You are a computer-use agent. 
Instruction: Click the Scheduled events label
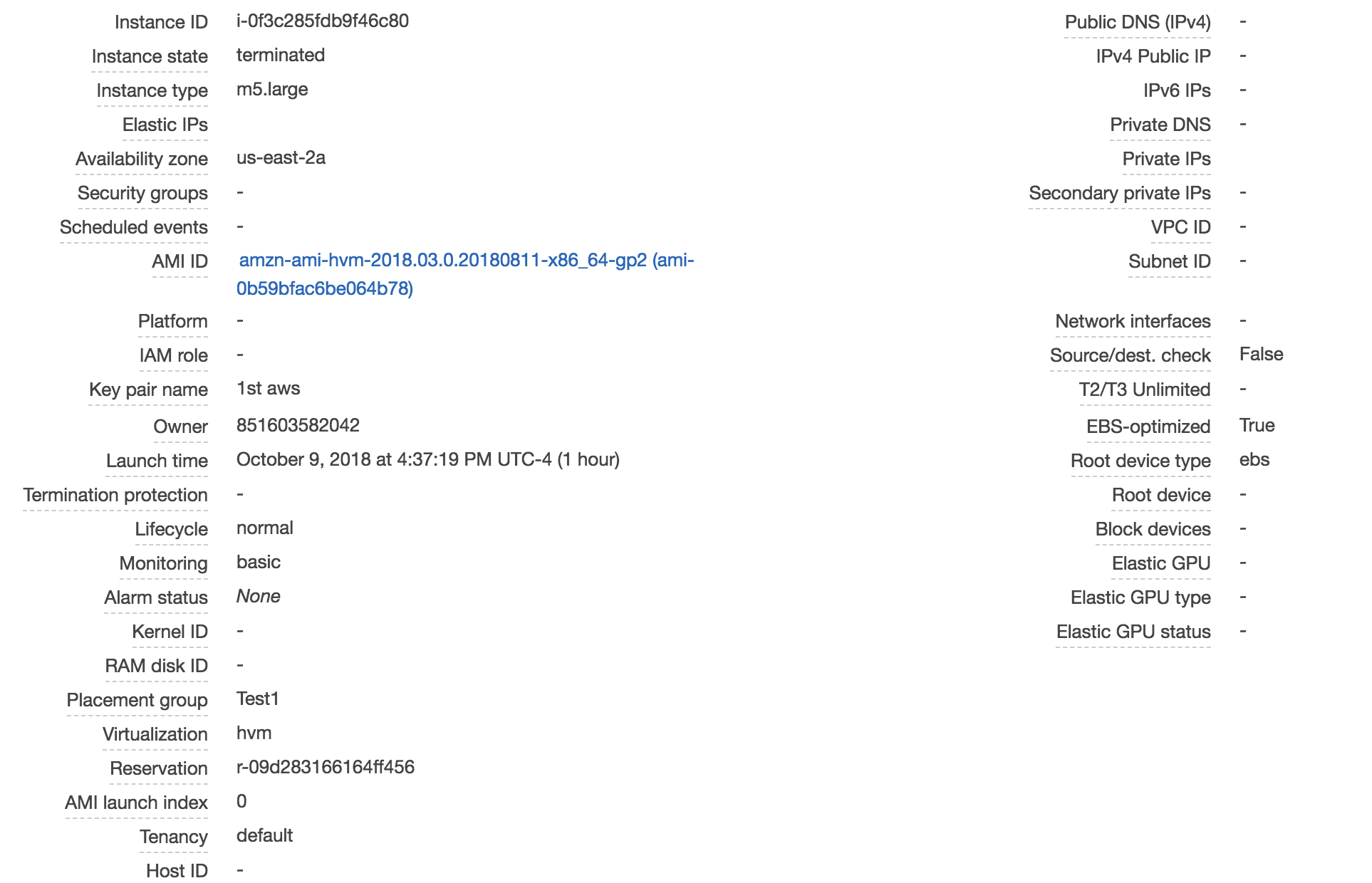[134, 227]
